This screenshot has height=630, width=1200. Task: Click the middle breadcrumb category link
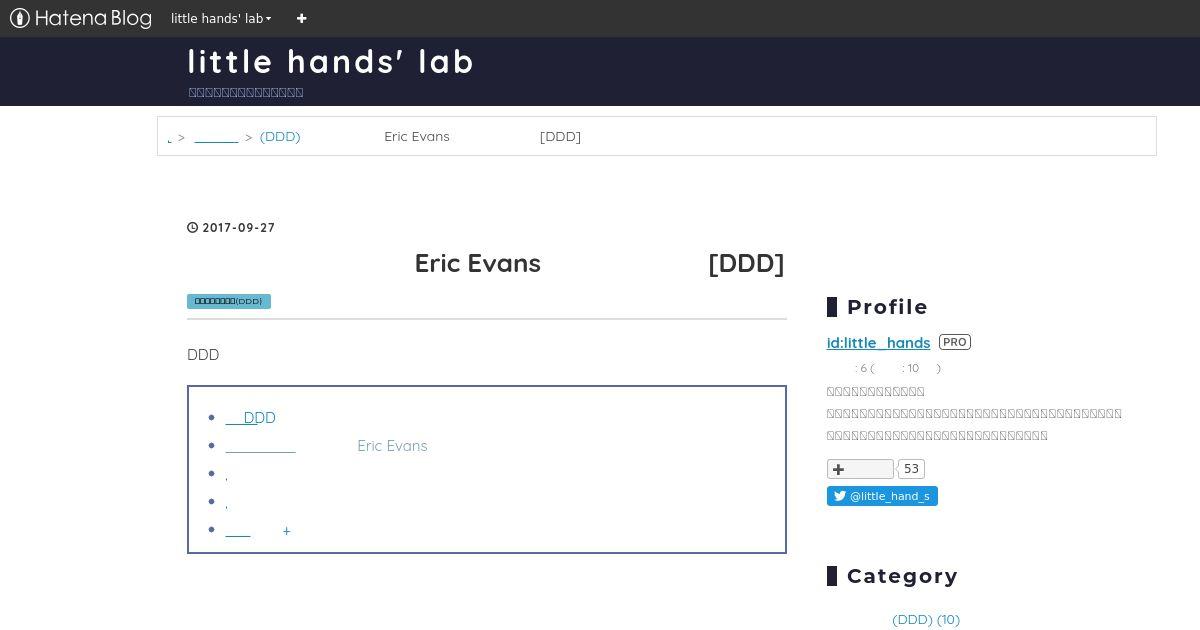216,136
